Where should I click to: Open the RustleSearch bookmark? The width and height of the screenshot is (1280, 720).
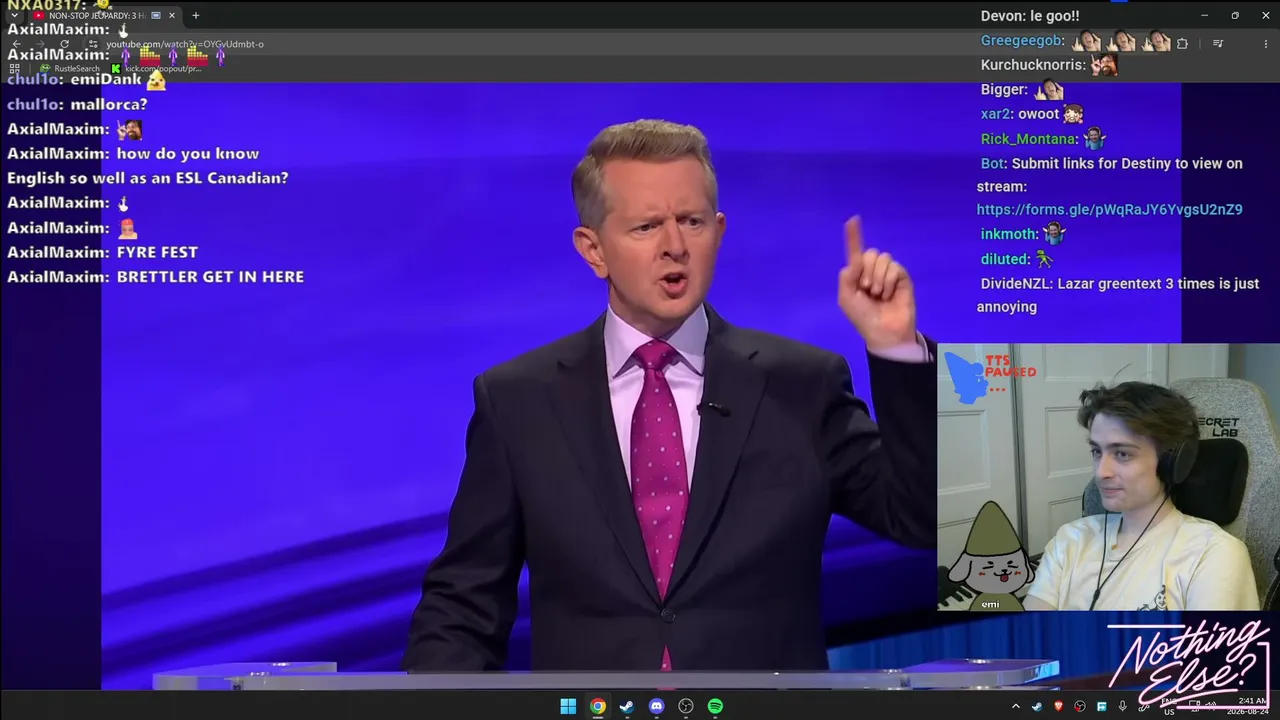click(x=70, y=69)
